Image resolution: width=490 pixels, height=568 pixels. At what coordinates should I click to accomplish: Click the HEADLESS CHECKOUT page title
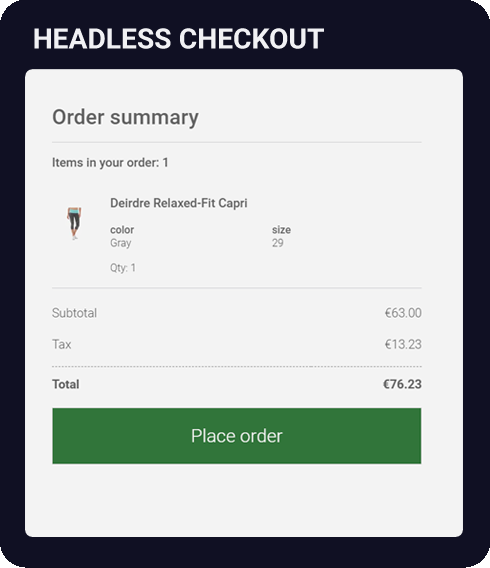tap(179, 39)
